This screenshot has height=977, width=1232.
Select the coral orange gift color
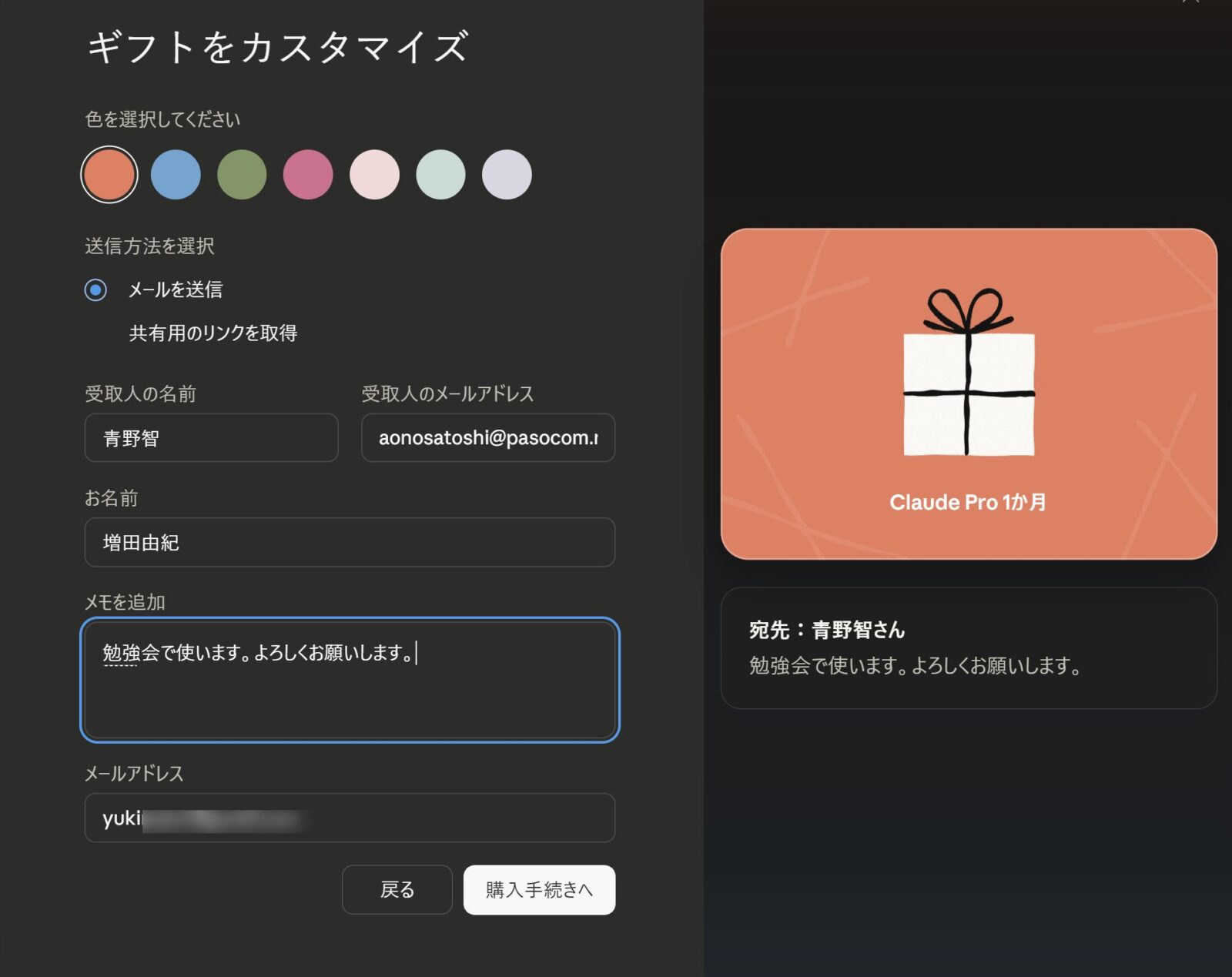[109, 175]
